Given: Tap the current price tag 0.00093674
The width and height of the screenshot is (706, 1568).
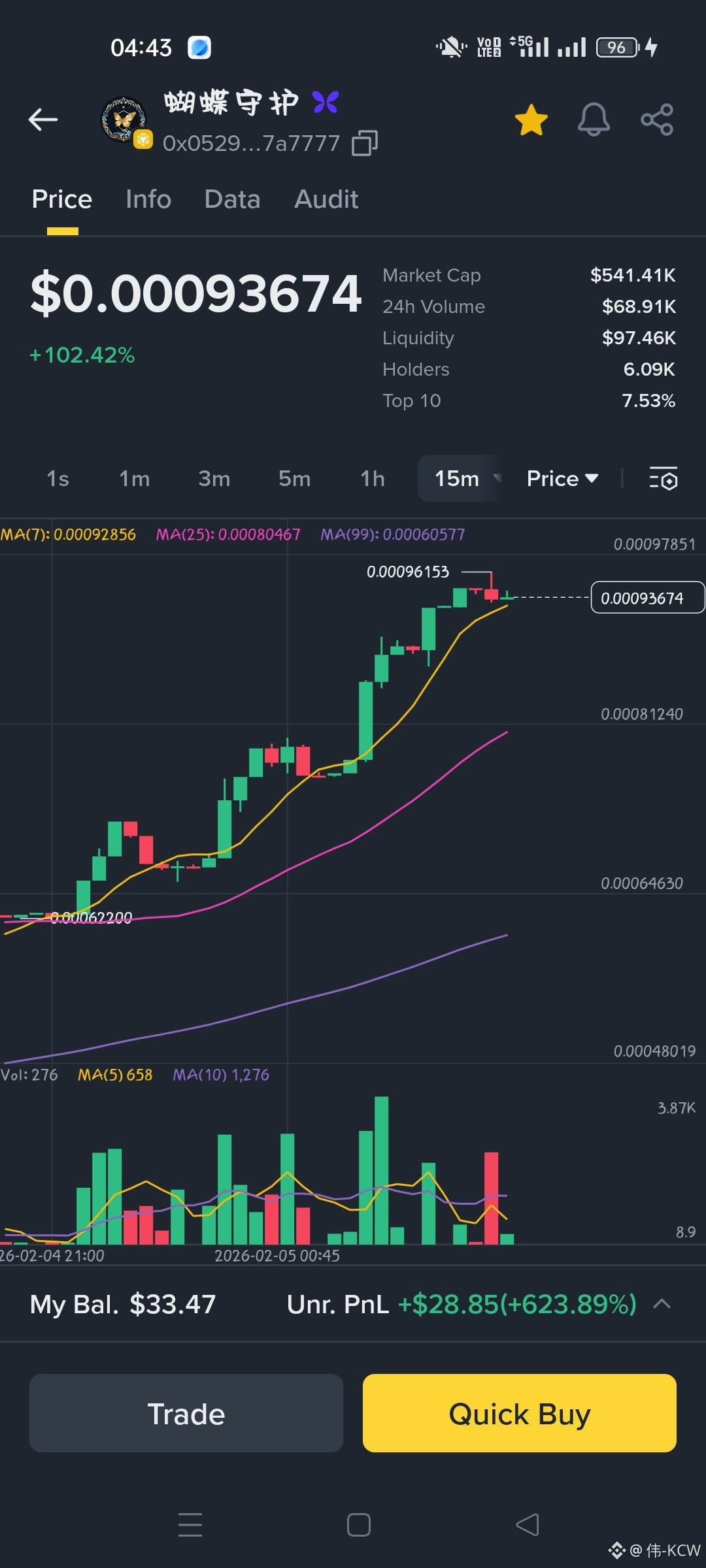Looking at the screenshot, I should tap(647, 598).
